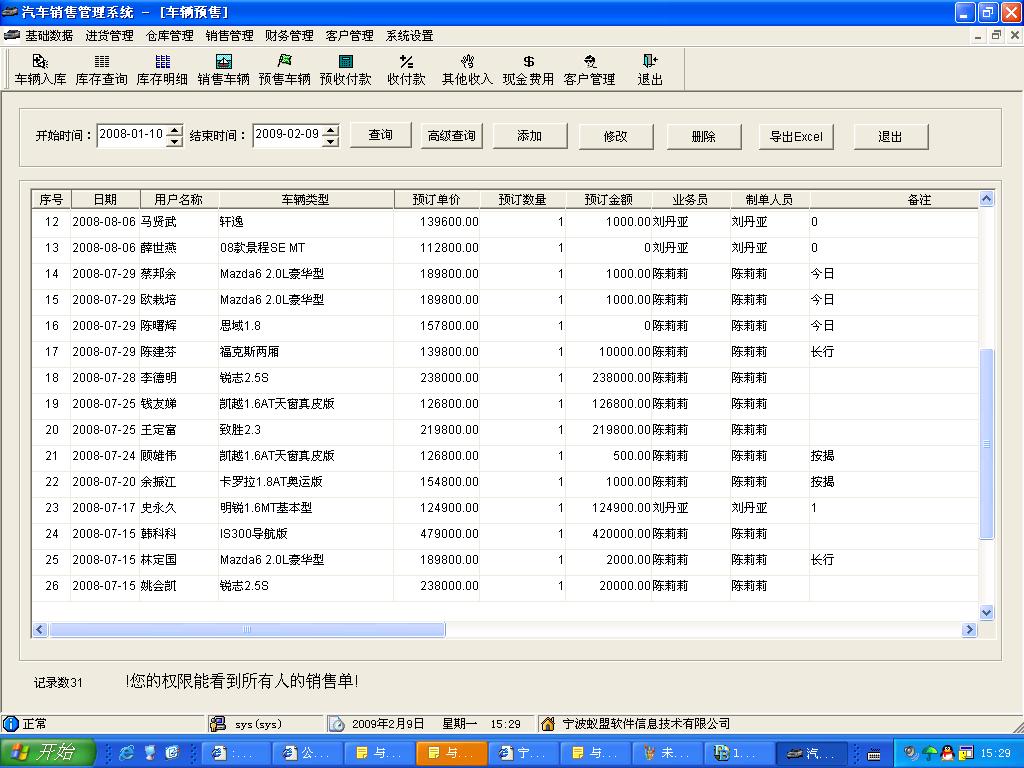Viewport: 1024px width, 768px height.
Task: Switch to the 未... taskbar button
Action: click(x=667, y=753)
